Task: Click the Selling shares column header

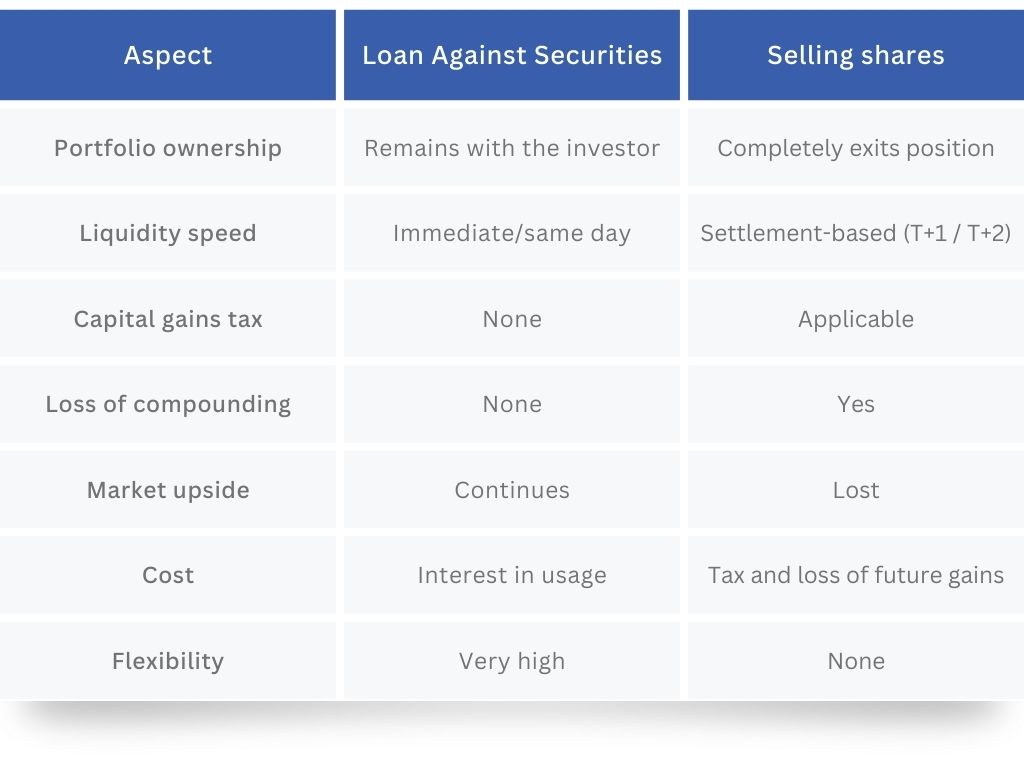Action: point(856,55)
